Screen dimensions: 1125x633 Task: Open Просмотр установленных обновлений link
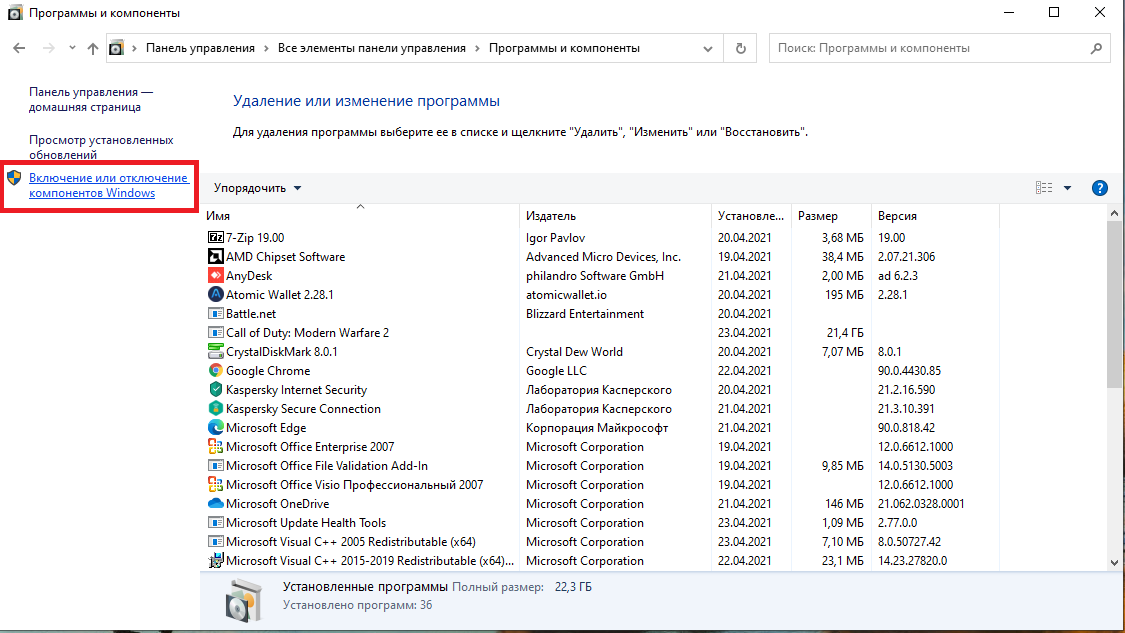click(101, 147)
